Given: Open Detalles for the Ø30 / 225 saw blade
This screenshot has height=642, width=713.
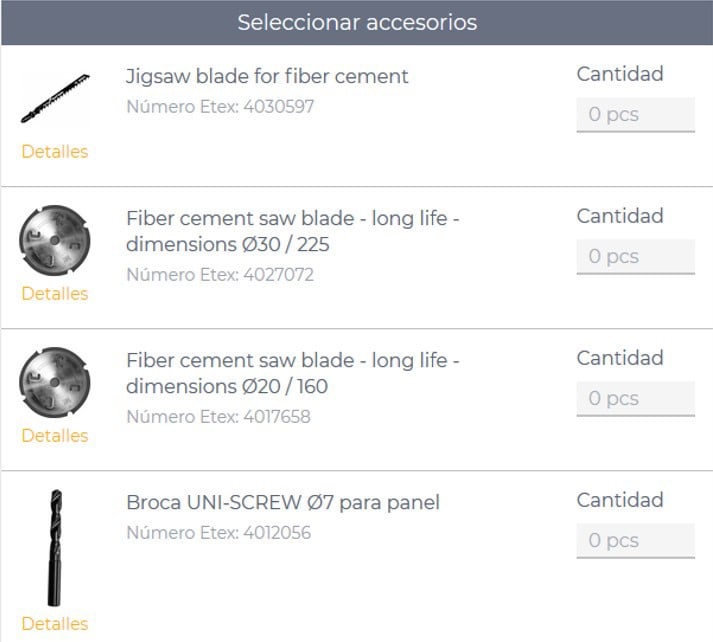Looking at the screenshot, I should tap(55, 294).
